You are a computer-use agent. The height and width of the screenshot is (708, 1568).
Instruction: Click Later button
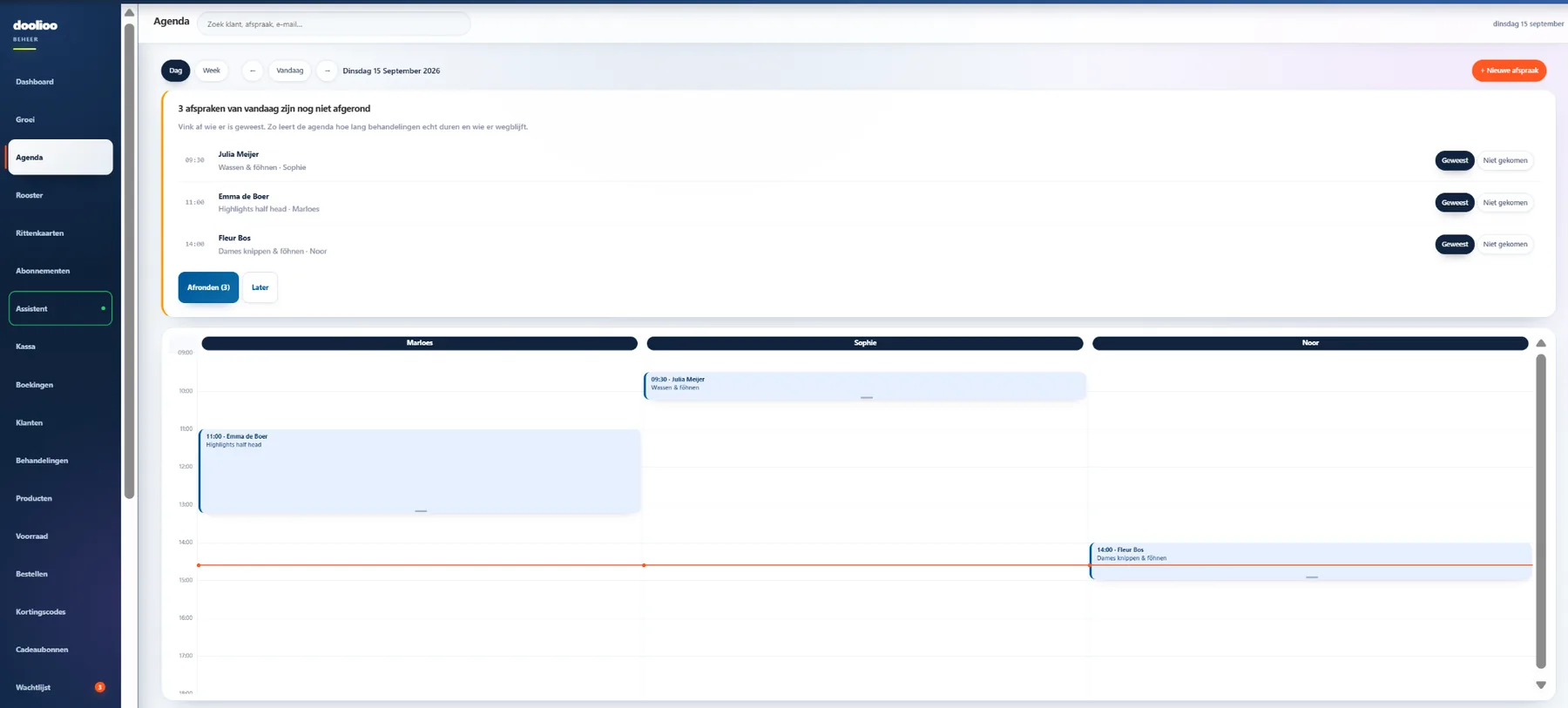260,287
